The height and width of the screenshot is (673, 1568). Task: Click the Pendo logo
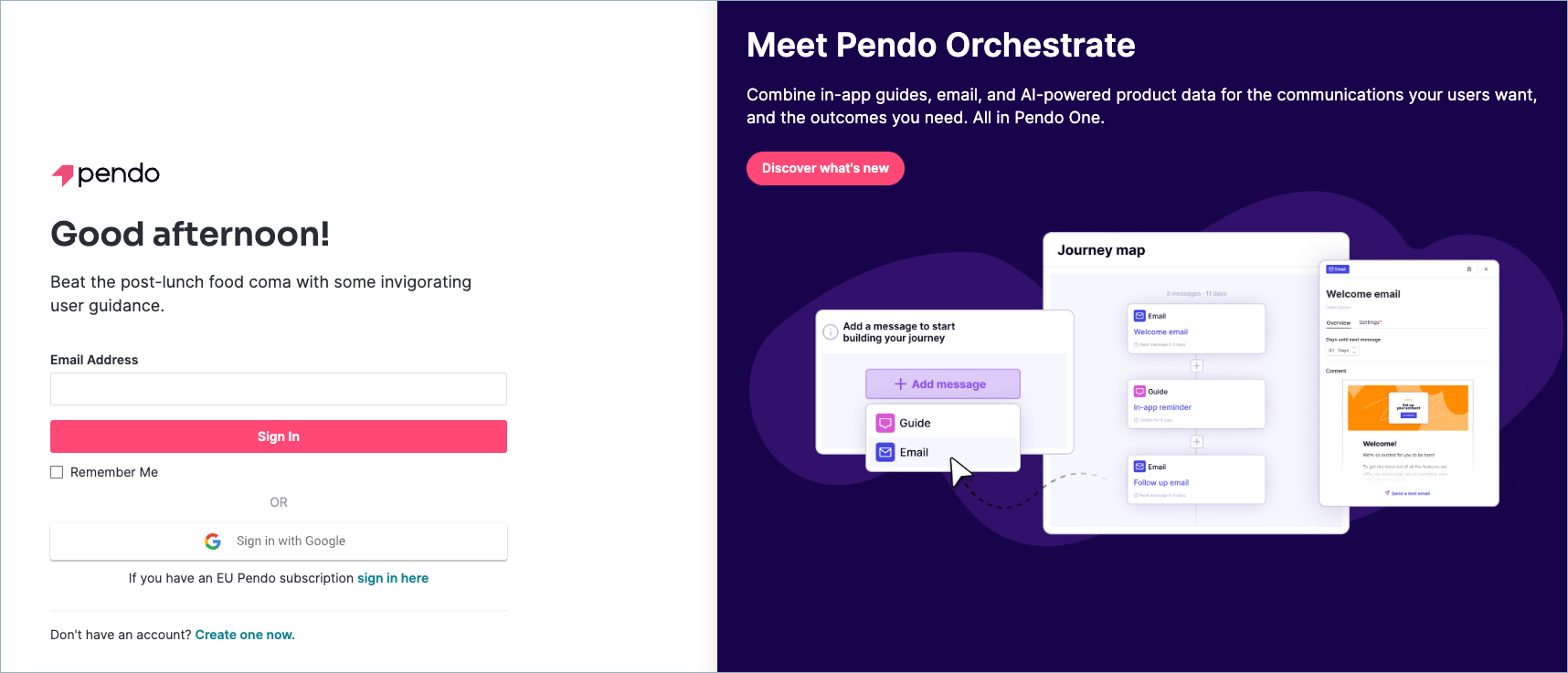105,174
